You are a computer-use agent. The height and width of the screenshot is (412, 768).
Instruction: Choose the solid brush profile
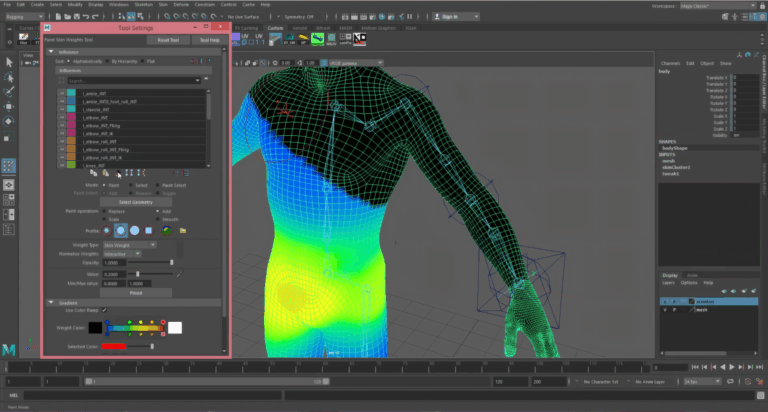tap(135, 230)
